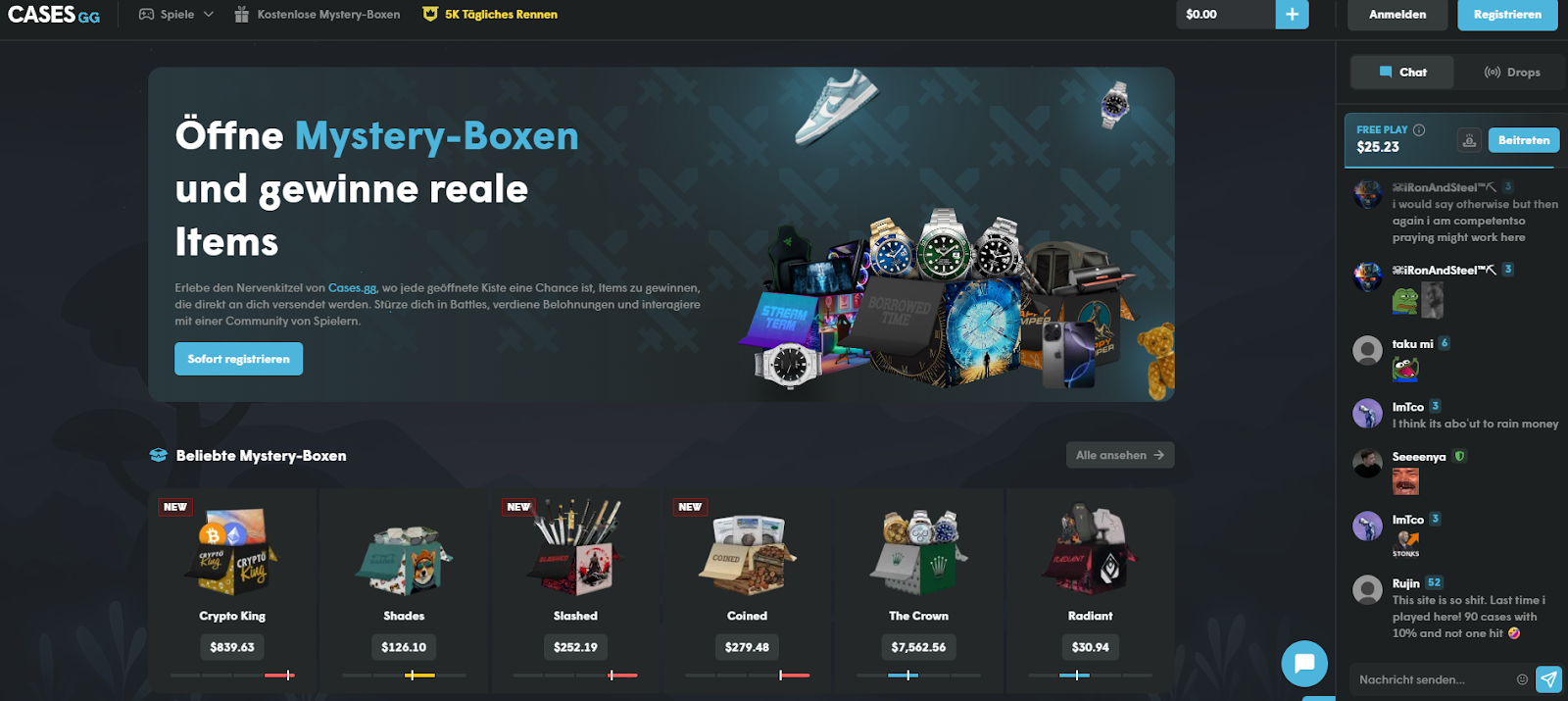
Task: Click the Registrieren button in header
Action: pyautogui.click(x=1507, y=15)
